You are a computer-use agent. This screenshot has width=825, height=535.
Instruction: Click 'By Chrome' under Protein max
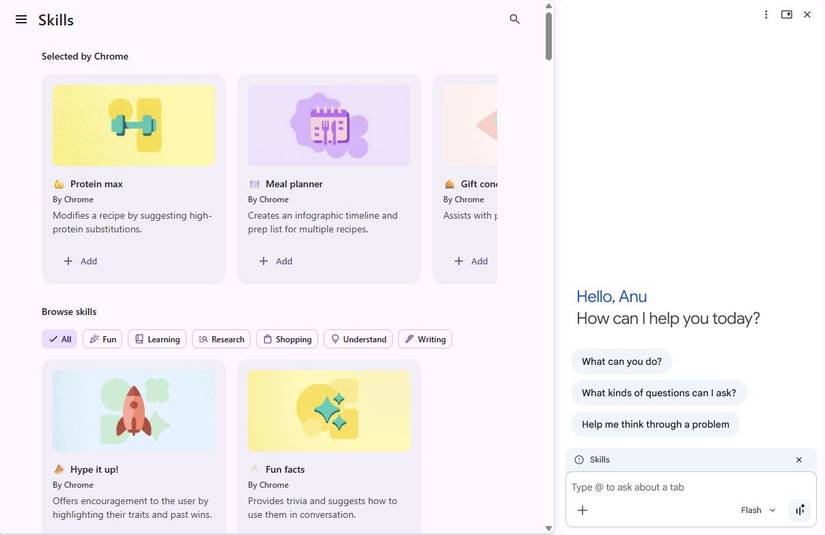(73, 199)
